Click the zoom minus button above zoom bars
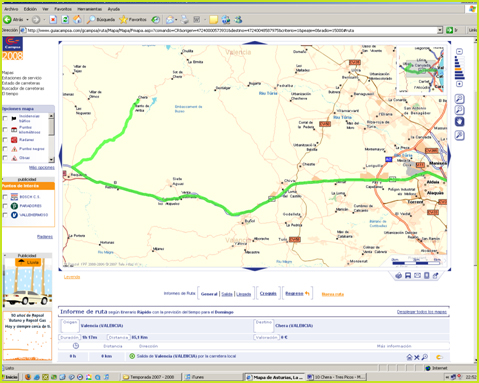The width and height of the screenshot is (479, 383). [459, 52]
